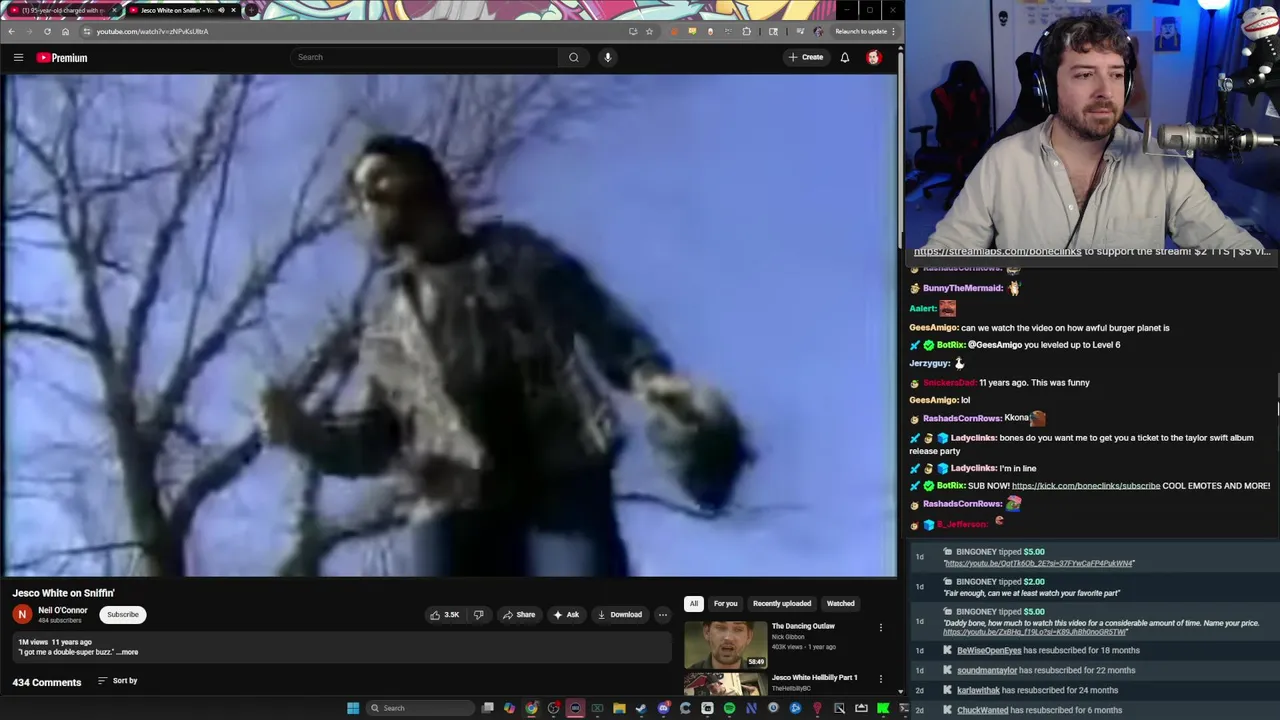This screenshot has width=1280, height=720.
Task: Click the video player to pause
Action: tap(449, 325)
